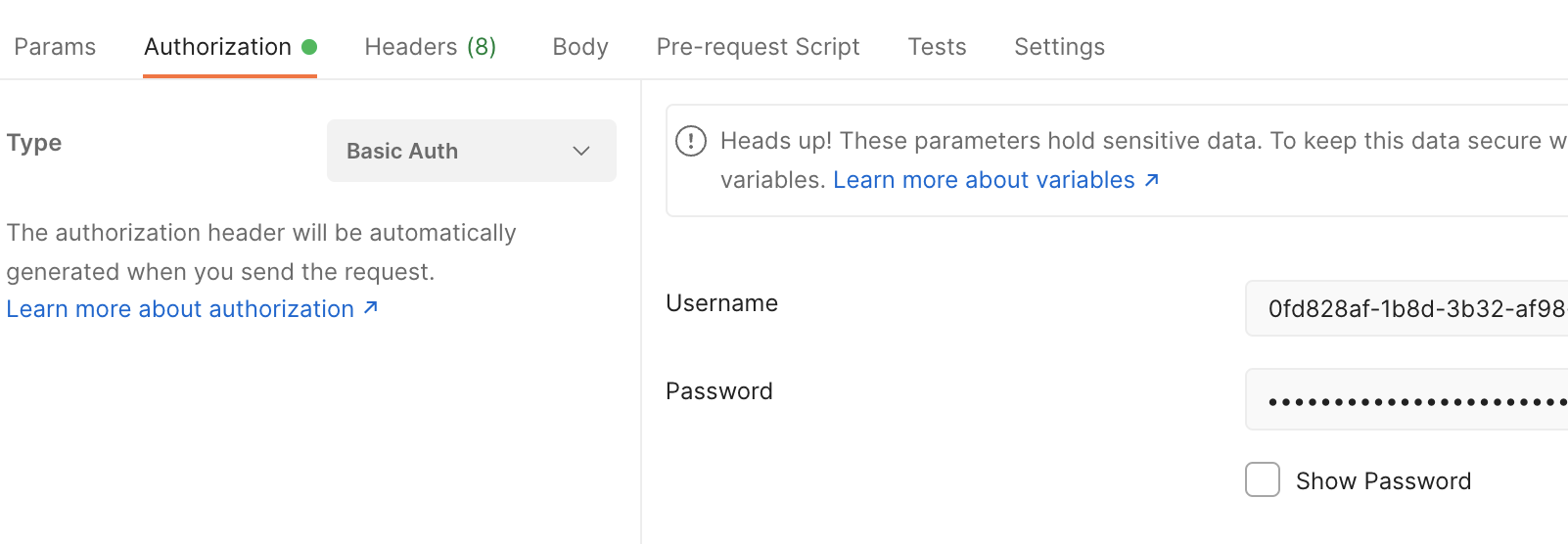The image size is (1568, 544).
Task: Open the Tests tab
Action: 937,47
